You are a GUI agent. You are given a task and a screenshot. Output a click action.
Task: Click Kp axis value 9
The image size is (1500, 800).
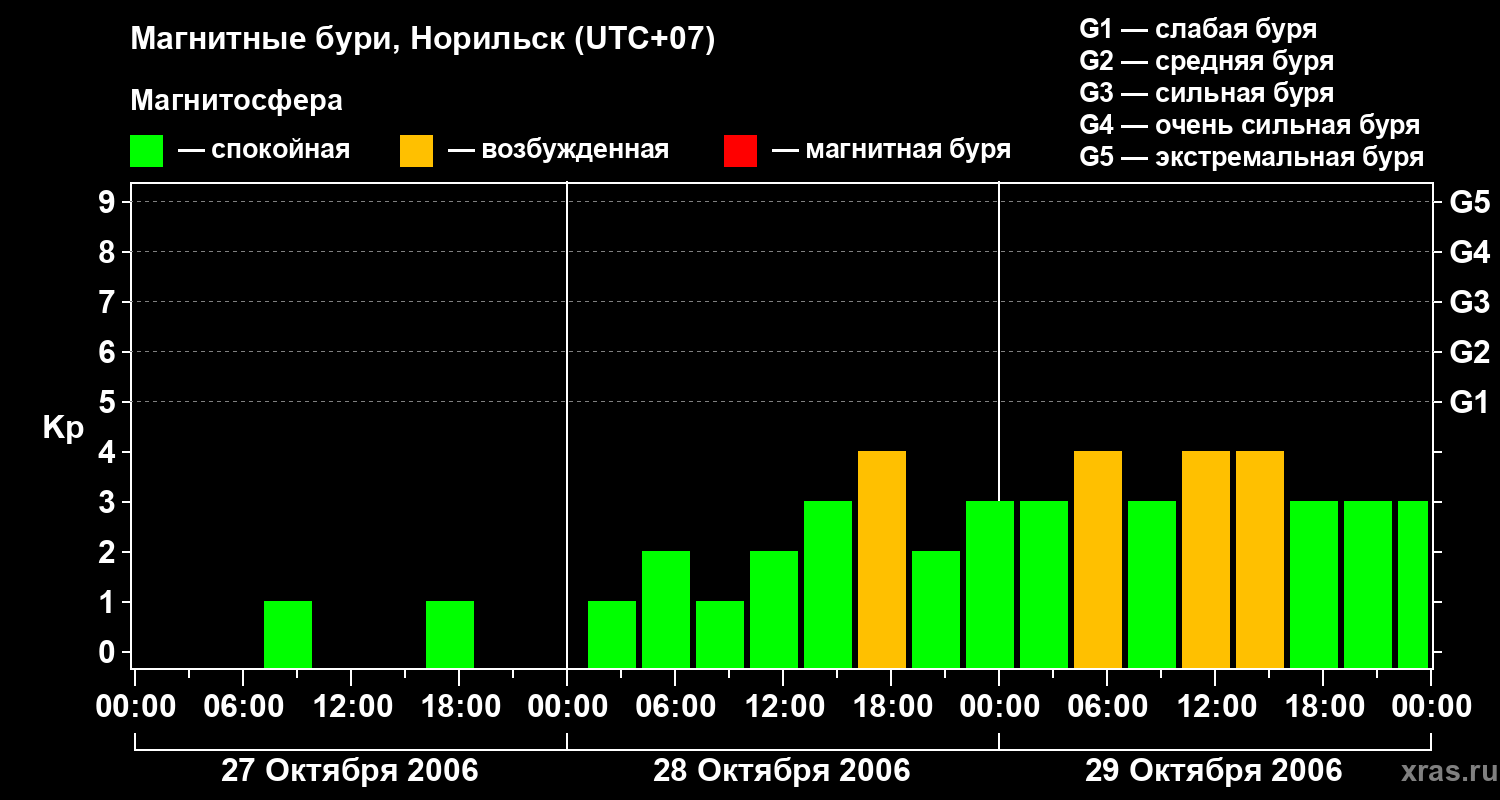pos(109,202)
